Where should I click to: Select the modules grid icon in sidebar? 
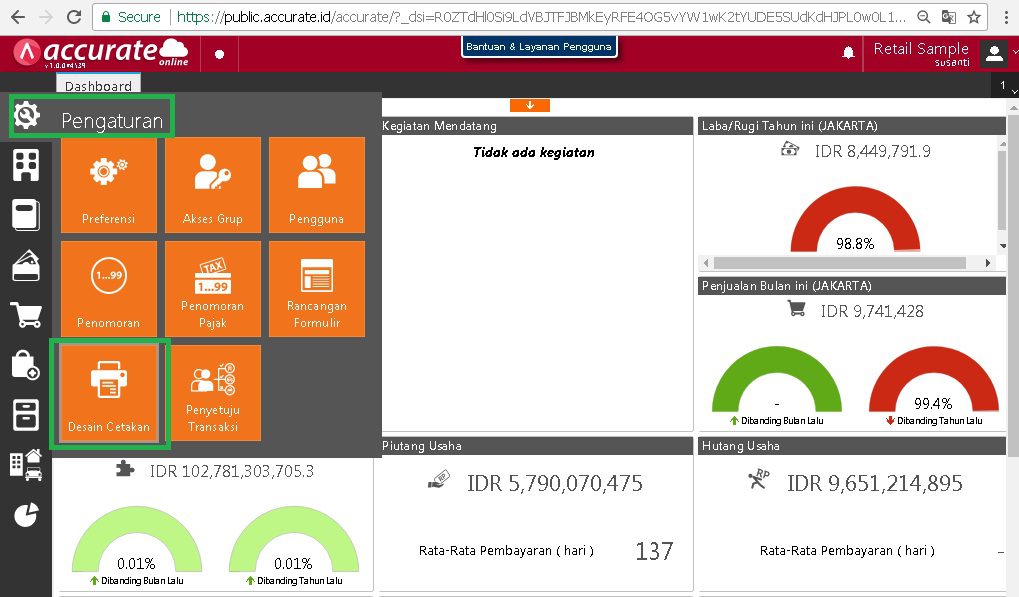click(x=26, y=162)
